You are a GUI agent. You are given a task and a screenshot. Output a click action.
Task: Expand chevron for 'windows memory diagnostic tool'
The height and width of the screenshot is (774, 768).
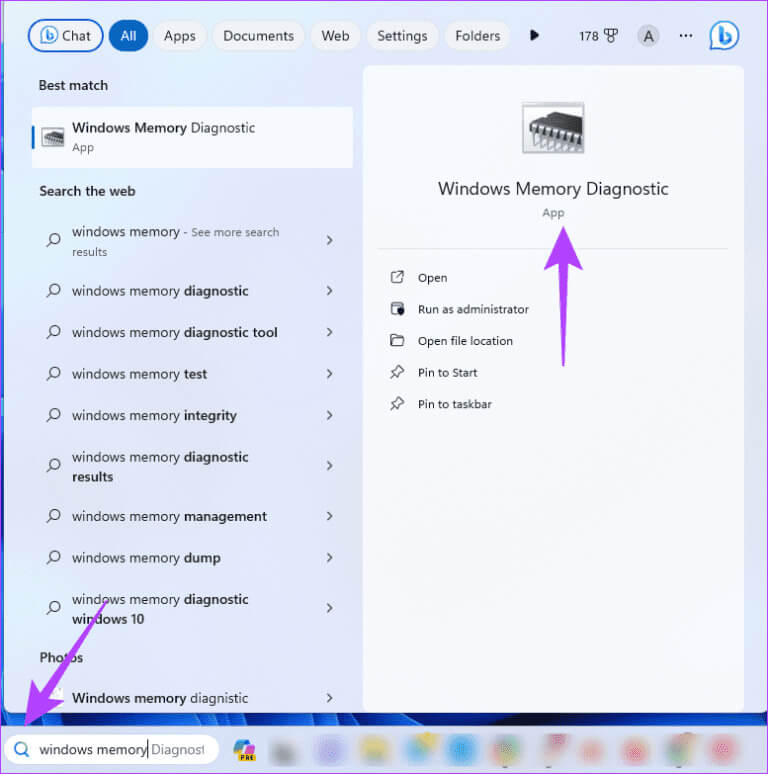pyautogui.click(x=329, y=332)
